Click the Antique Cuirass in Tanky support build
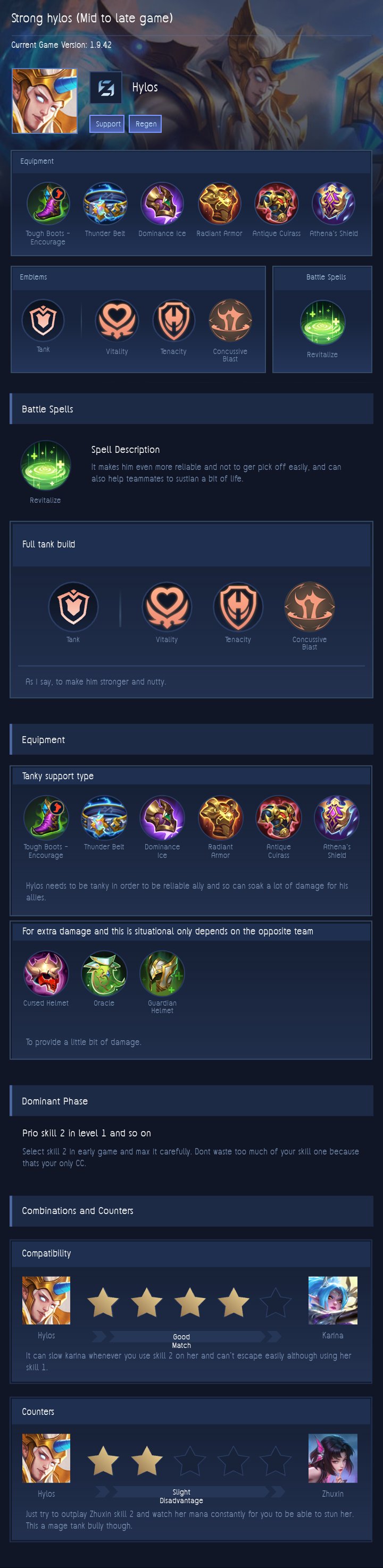Image resolution: width=383 pixels, height=1568 pixels. (278, 817)
